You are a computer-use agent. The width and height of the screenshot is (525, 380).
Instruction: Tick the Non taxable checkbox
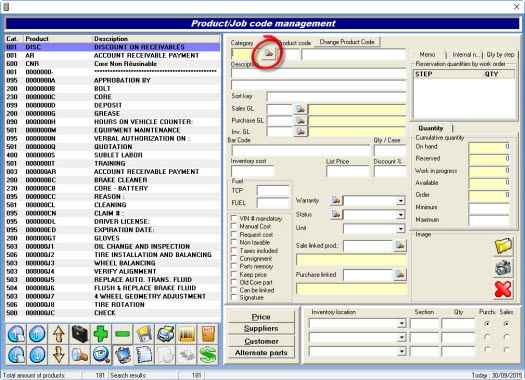point(234,242)
